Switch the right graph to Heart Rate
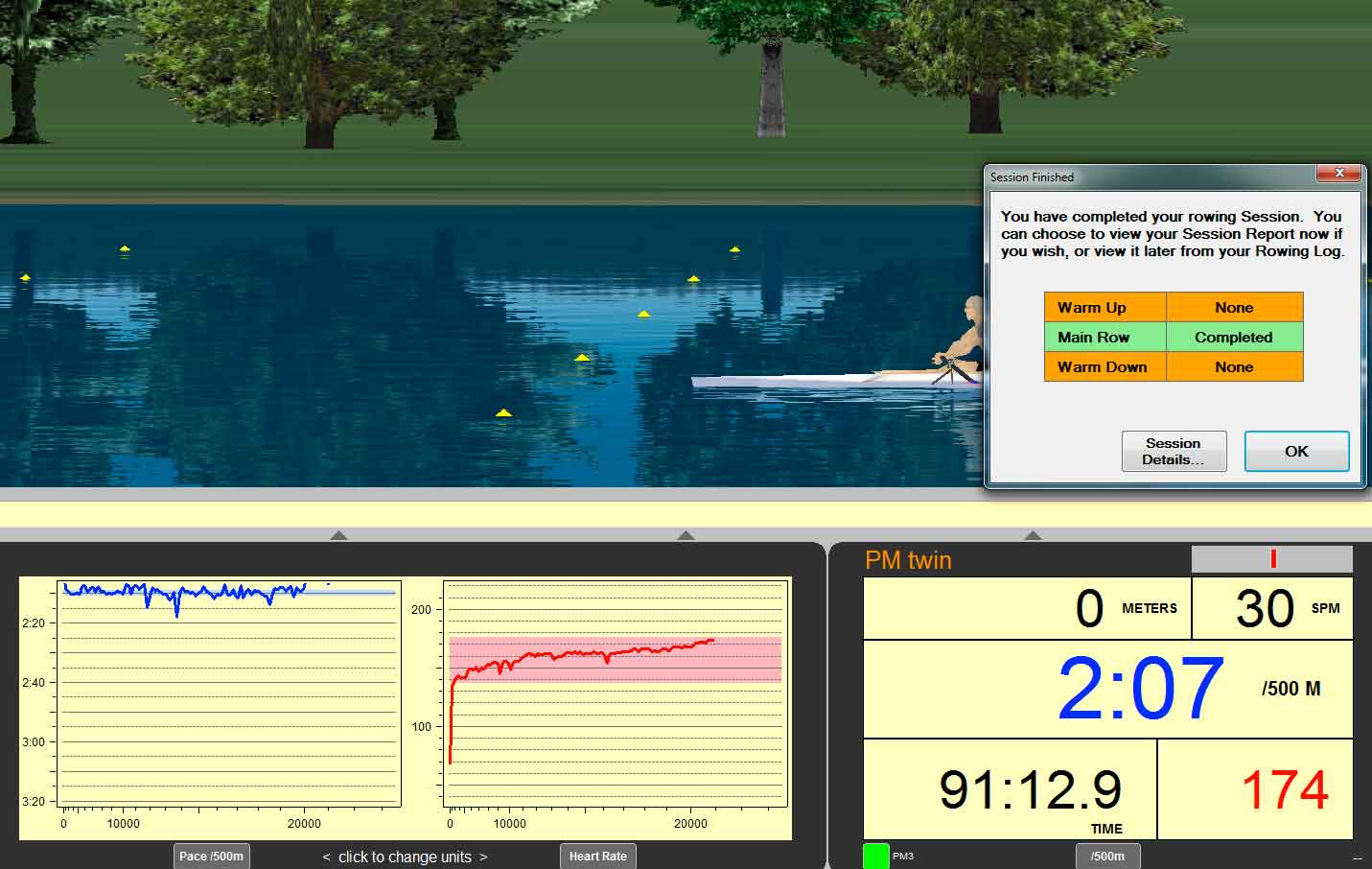Viewport: 1372px width, 869px height. click(597, 856)
